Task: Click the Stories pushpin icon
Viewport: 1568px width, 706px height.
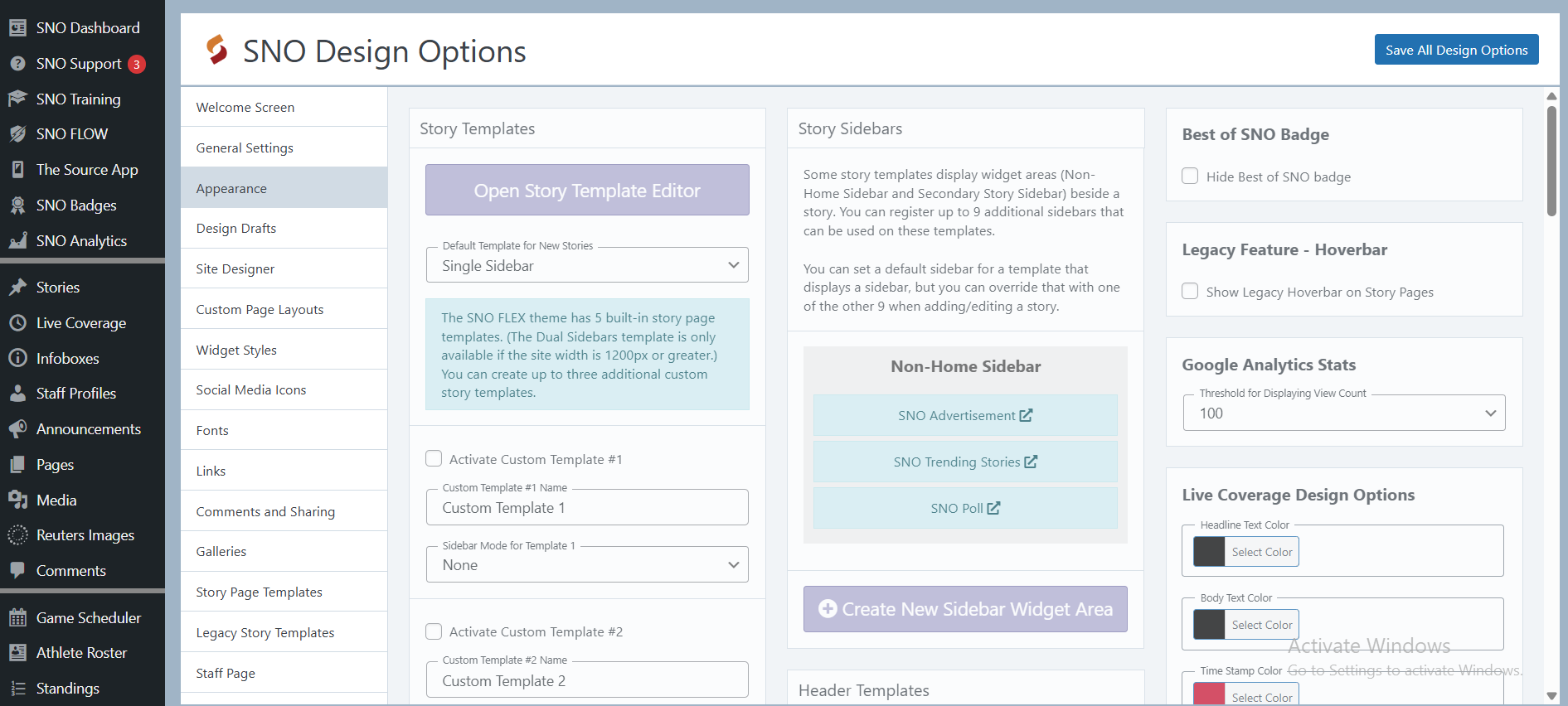Action: click(x=17, y=288)
